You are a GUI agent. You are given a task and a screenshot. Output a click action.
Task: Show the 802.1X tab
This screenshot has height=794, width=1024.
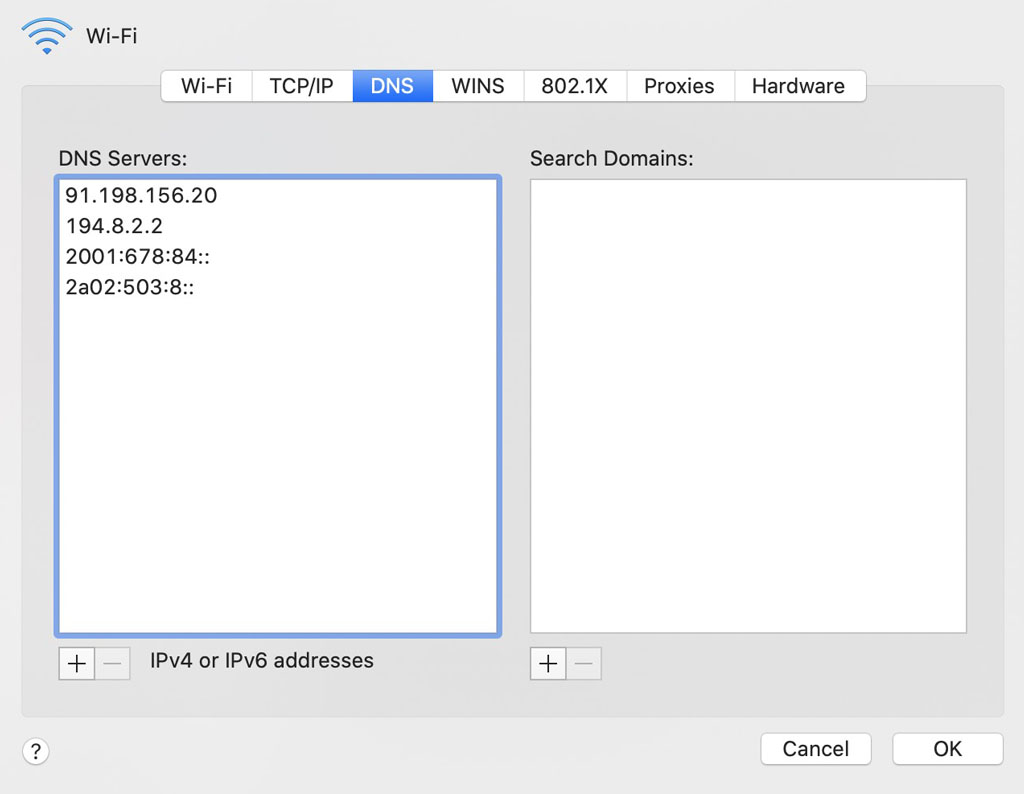[x=574, y=86]
